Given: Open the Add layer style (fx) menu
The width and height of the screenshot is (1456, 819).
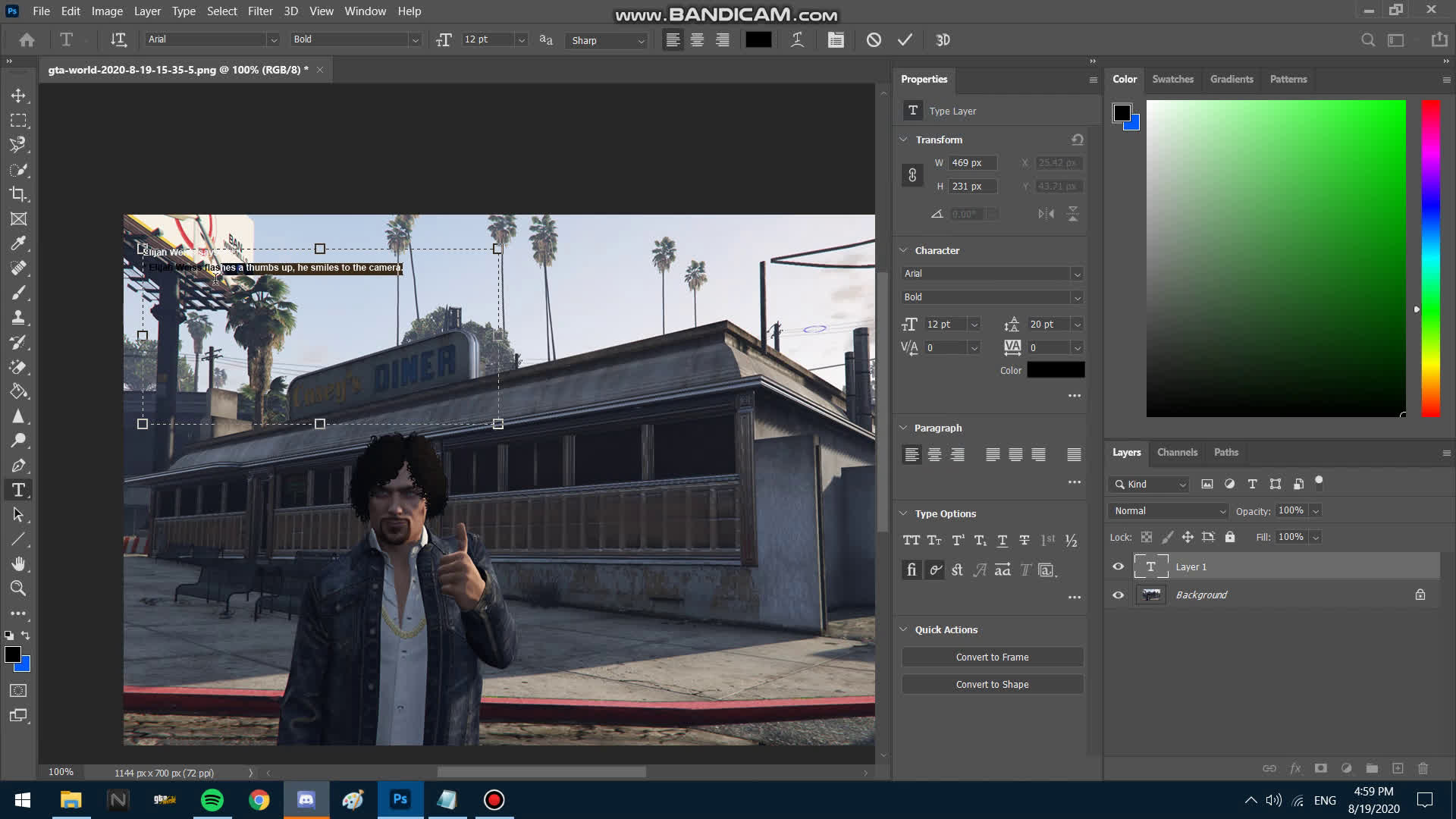Looking at the screenshot, I should (x=1294, y=768).
